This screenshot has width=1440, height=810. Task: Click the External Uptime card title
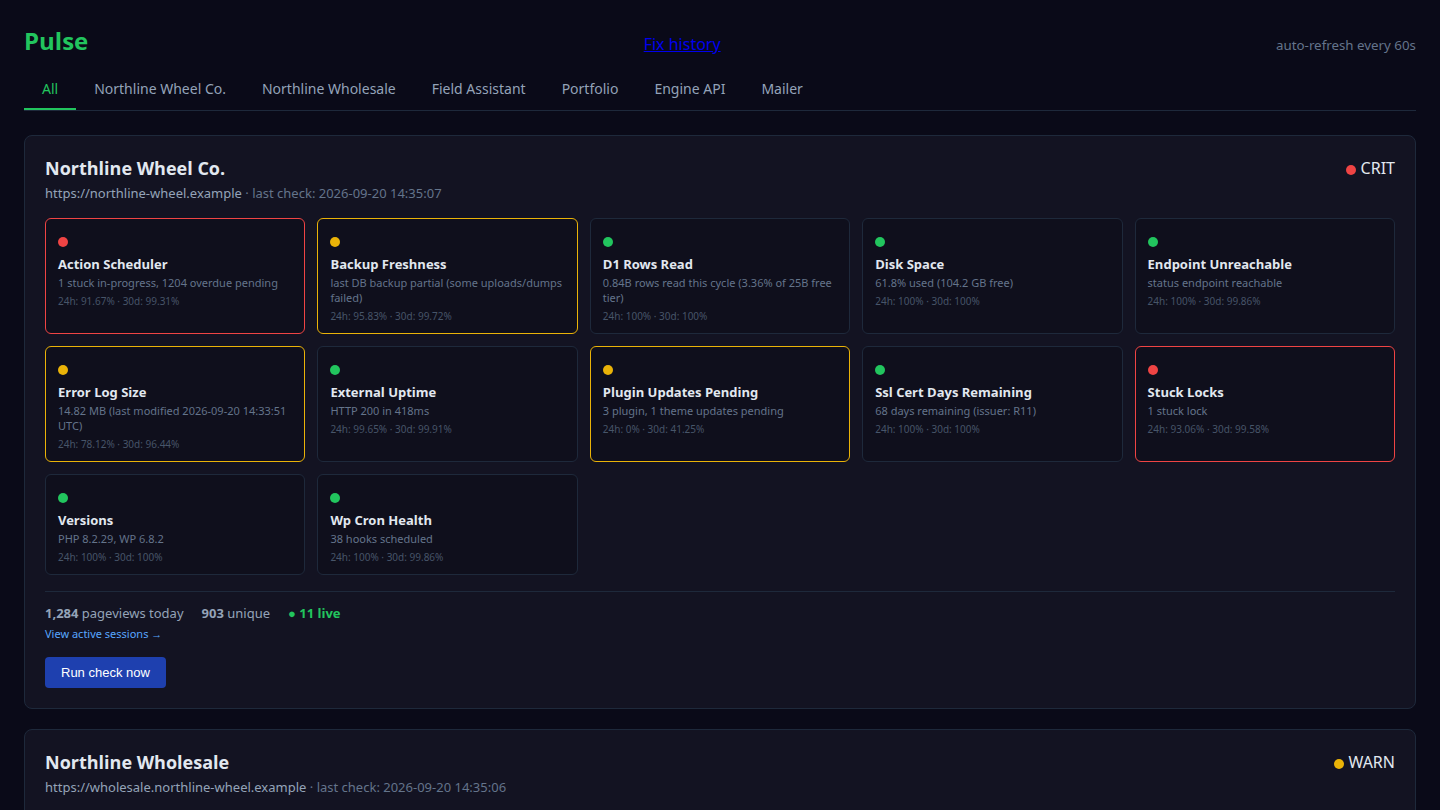(383, 392)
